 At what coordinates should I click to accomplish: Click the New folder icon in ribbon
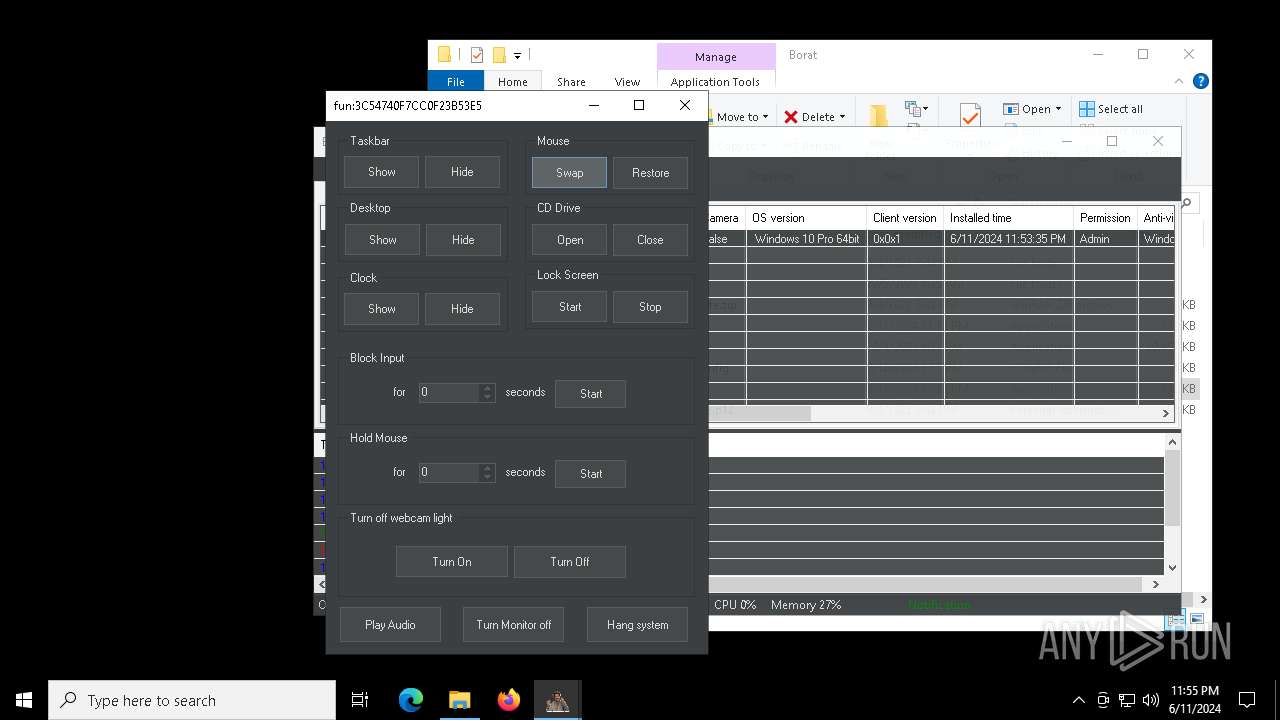tap(879, 115)
